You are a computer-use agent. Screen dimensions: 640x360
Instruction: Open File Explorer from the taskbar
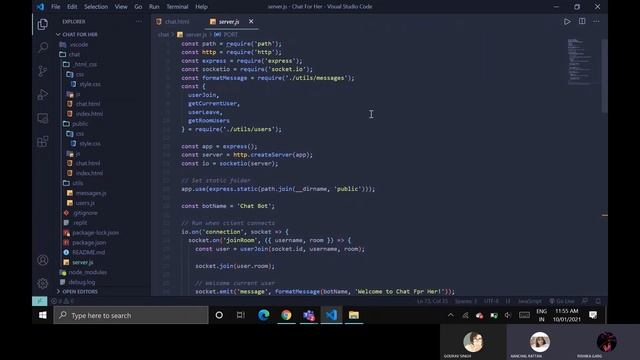pyautogui.click(x=353, y=315)
